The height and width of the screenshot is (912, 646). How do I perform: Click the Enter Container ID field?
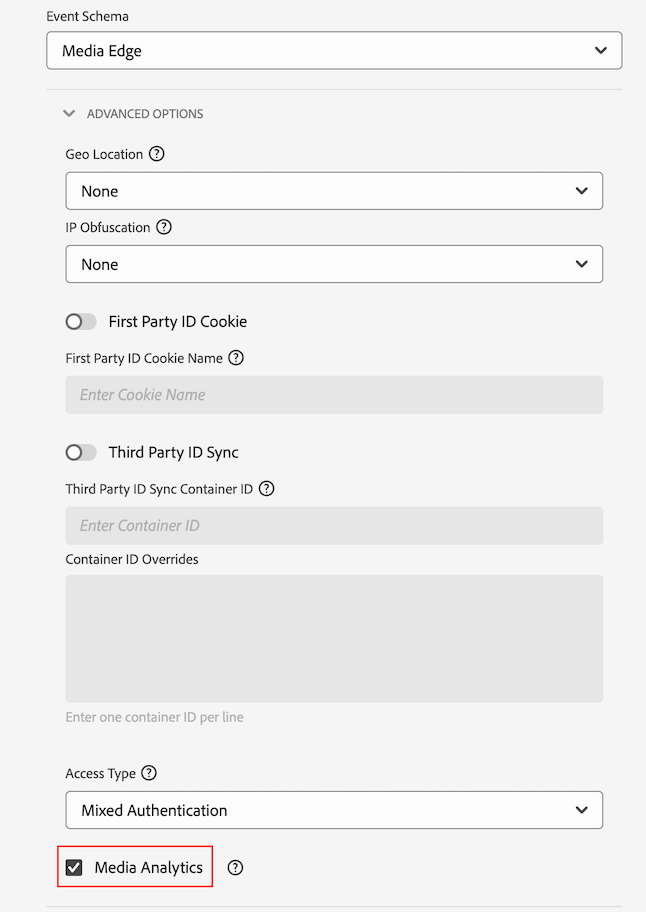[334, 526]
